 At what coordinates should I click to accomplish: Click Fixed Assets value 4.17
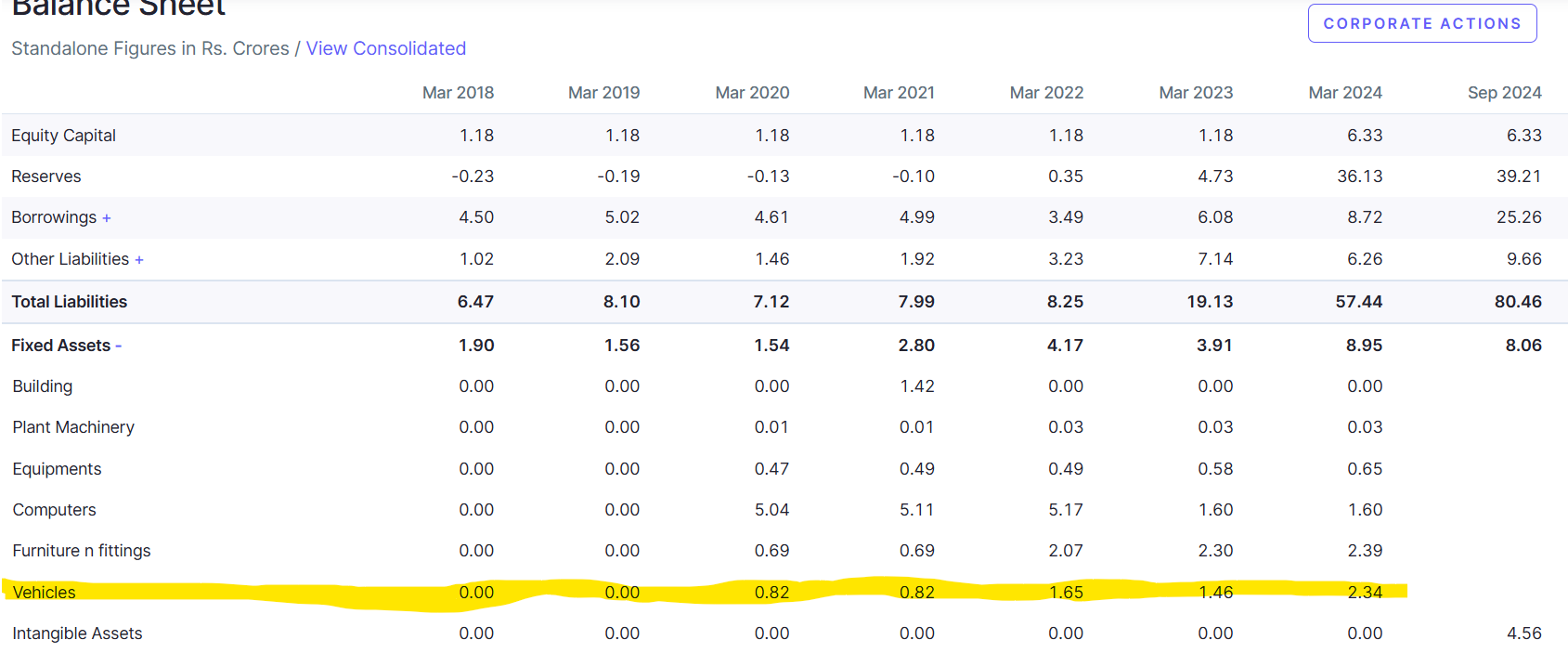[x=1065, y=346]
